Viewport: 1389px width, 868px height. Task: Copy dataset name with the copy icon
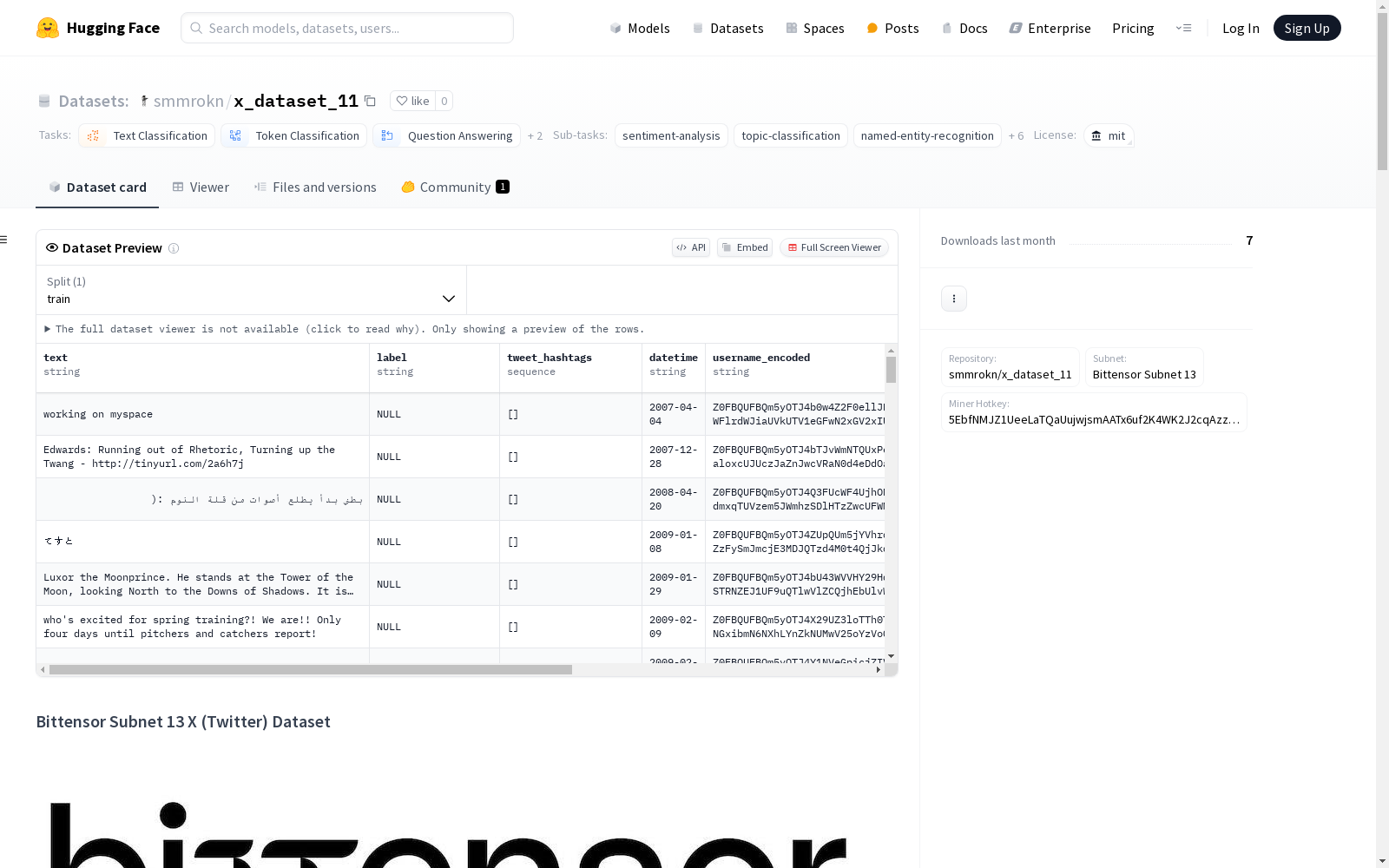(370, 101)
